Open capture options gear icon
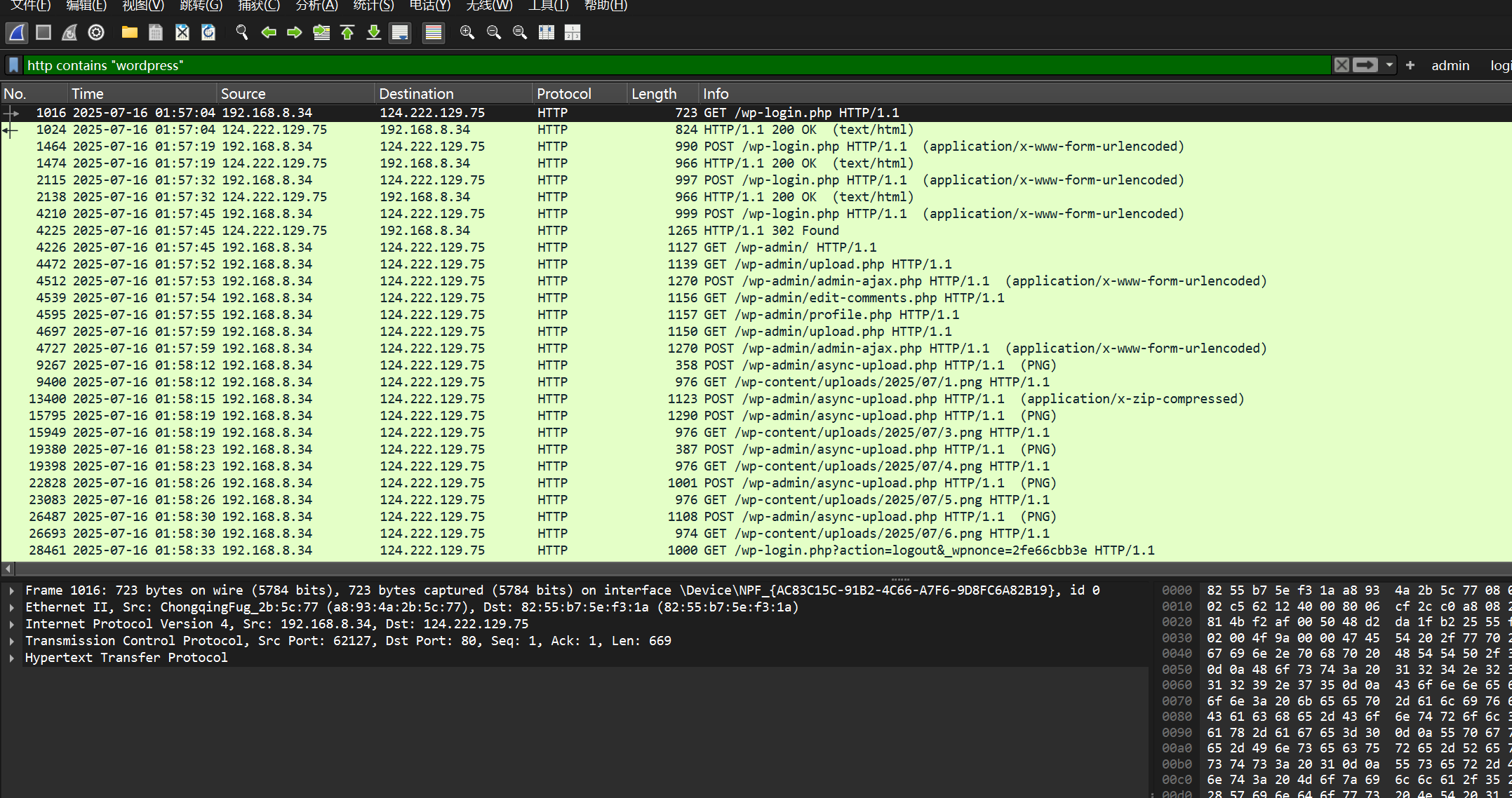This screenshot has height=798, width=1512. point(96,32)
